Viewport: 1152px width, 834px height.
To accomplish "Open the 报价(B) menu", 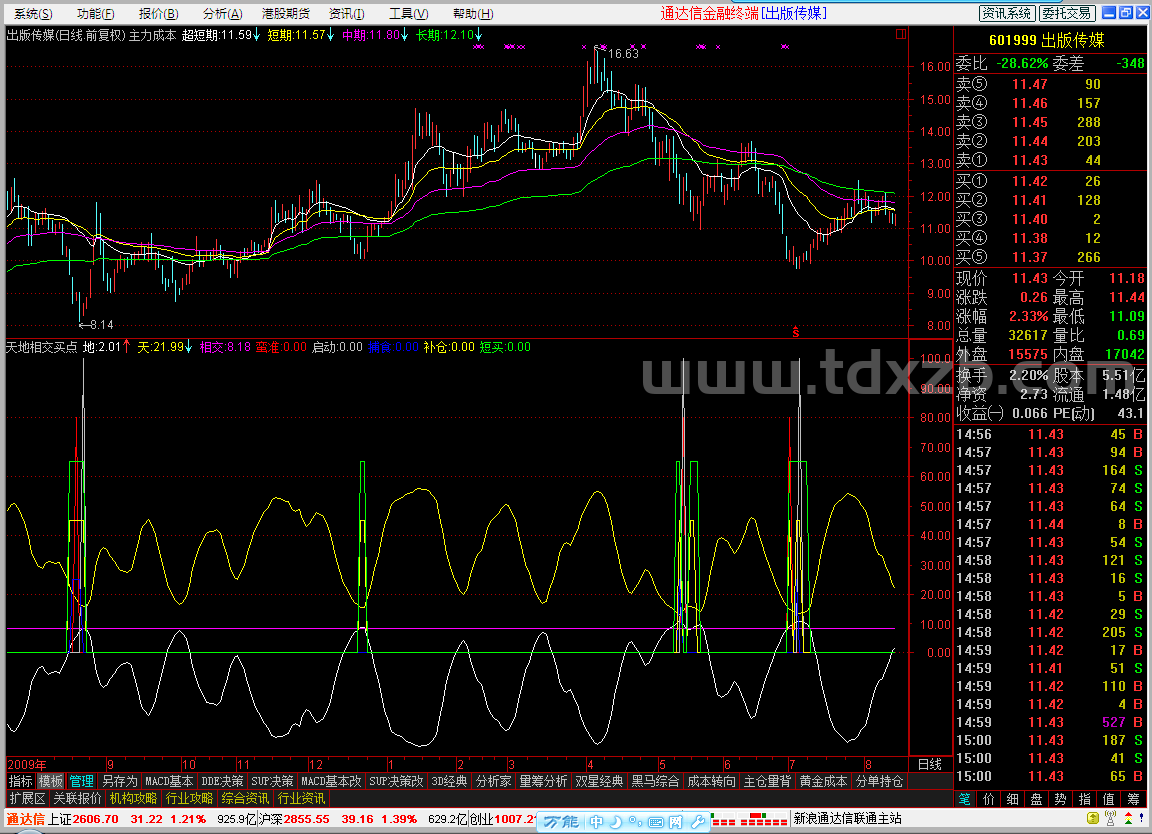I will [159, 13].
